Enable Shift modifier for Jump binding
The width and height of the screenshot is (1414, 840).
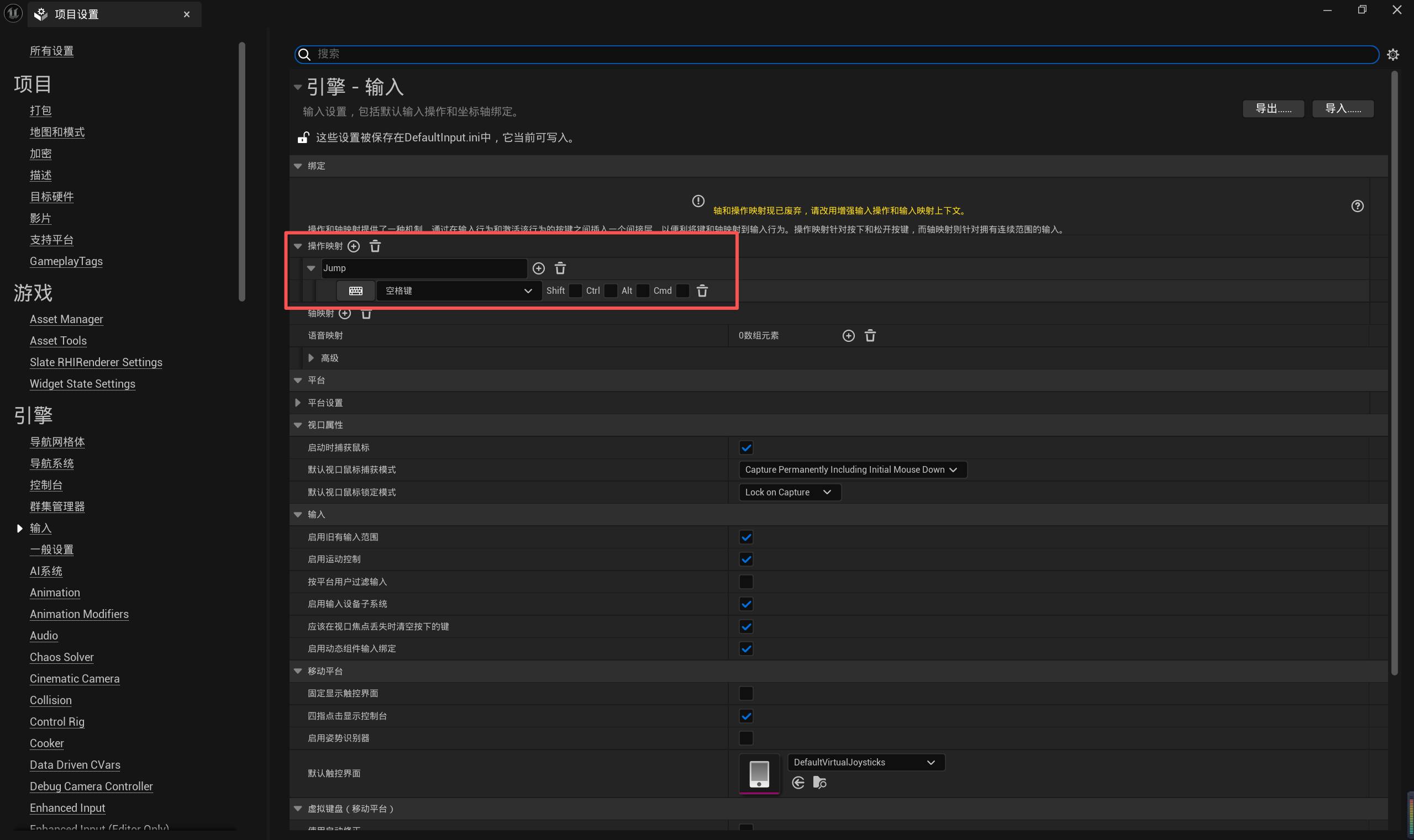pyautogui.click(x=575, y=291)
